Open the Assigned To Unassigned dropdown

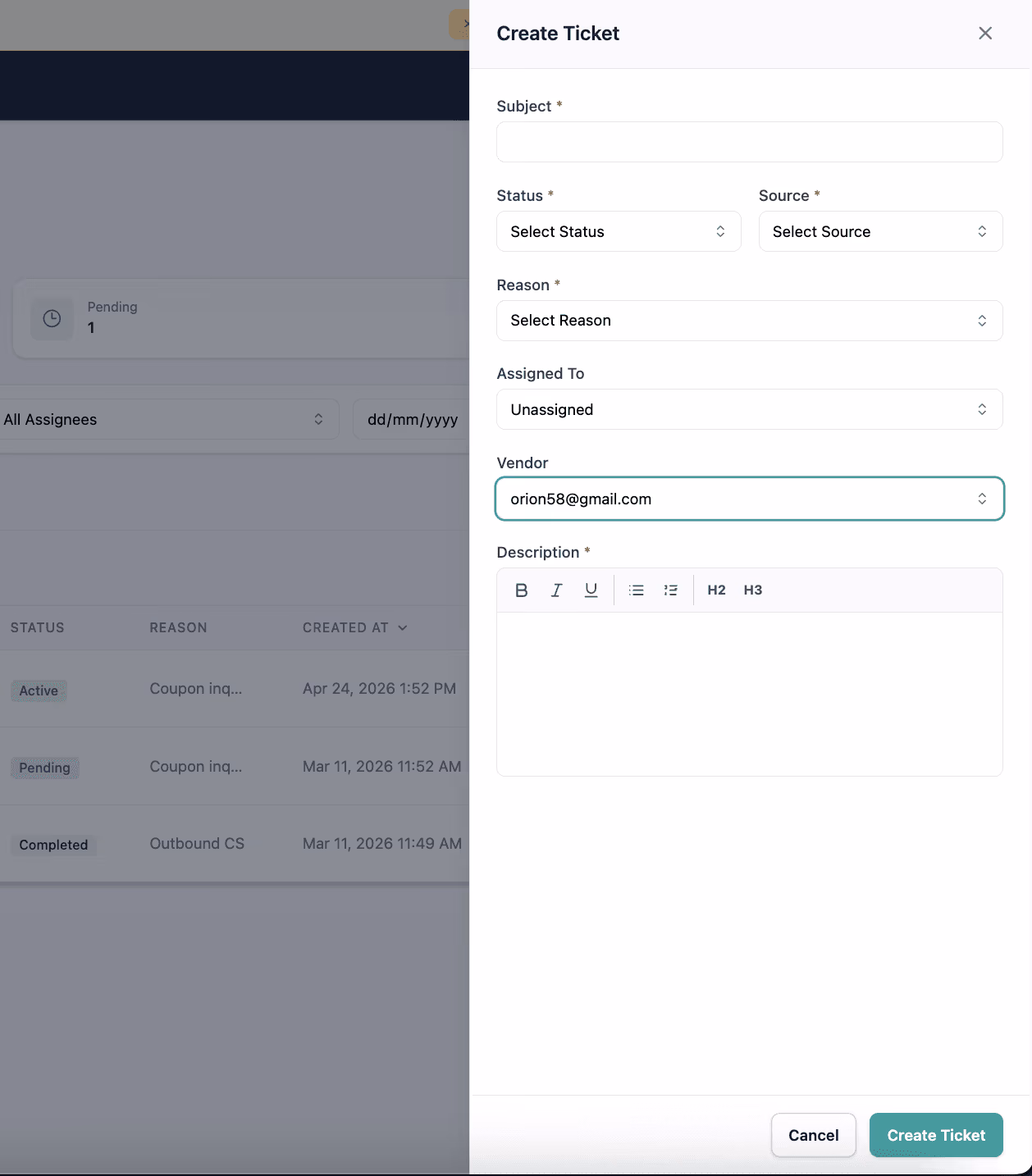(x=750, y=409)
